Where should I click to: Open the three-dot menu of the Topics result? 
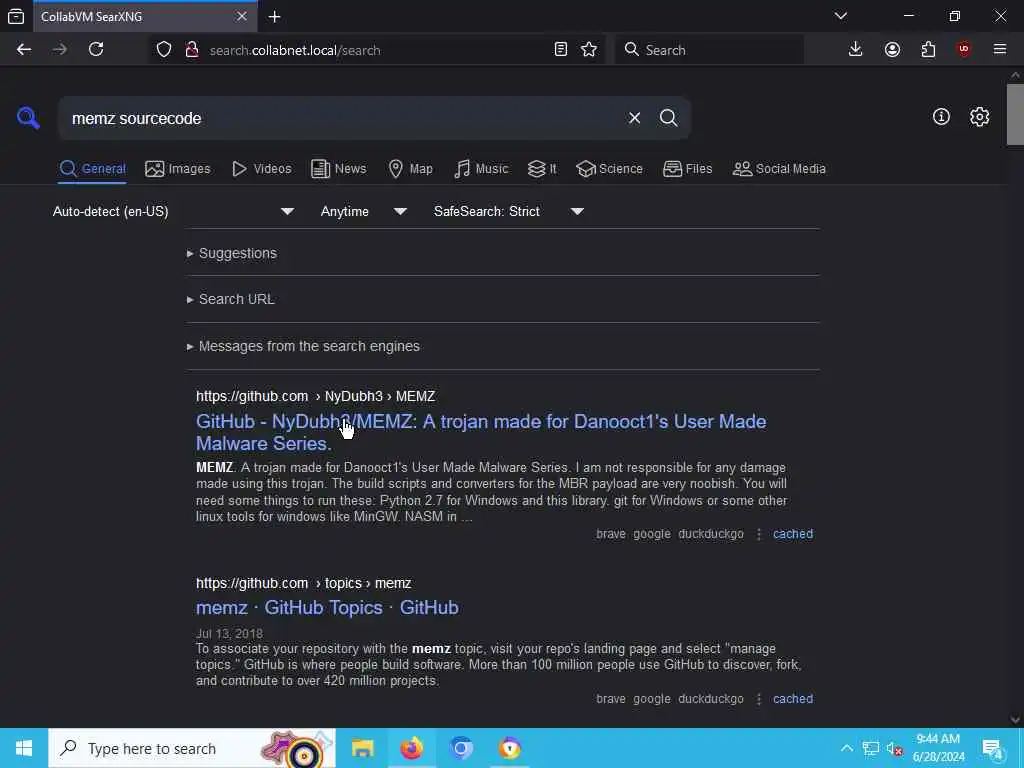pos(759,699)
